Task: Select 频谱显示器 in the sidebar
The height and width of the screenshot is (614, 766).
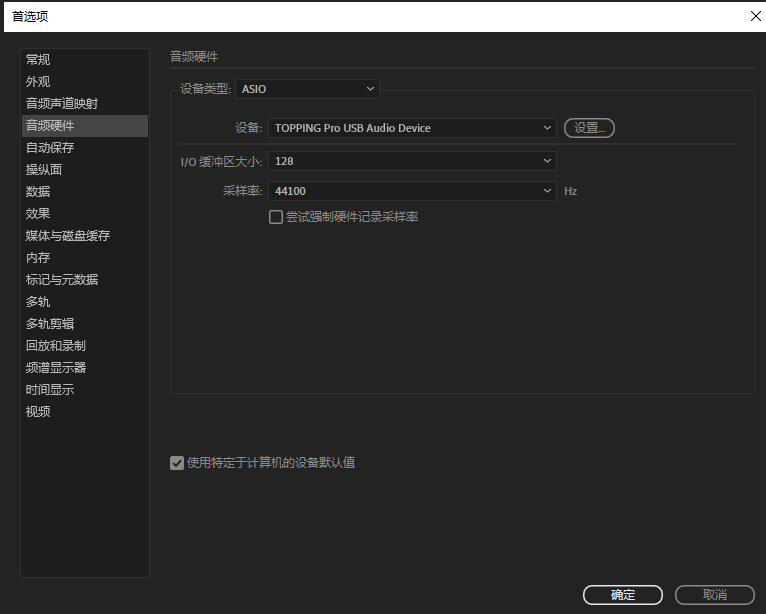Action: click(56, 368)
